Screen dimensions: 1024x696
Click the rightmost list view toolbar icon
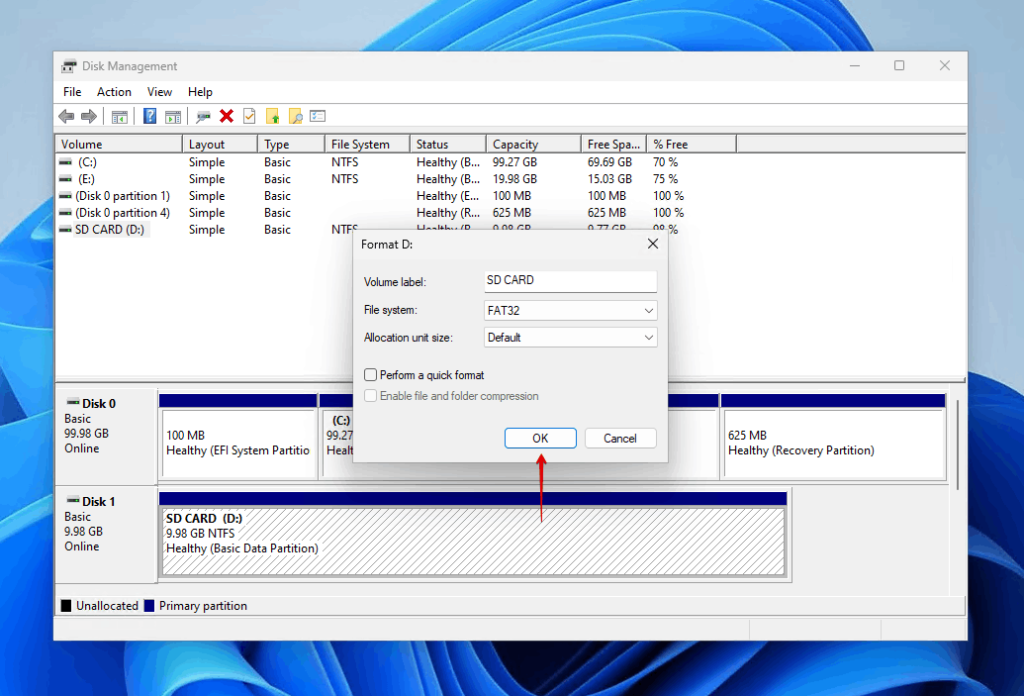pyautogui.click(x=318, y=116)
